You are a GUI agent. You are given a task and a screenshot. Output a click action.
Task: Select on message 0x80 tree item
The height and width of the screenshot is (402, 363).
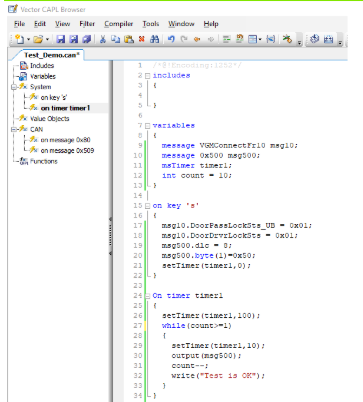[x=65, y=140]
